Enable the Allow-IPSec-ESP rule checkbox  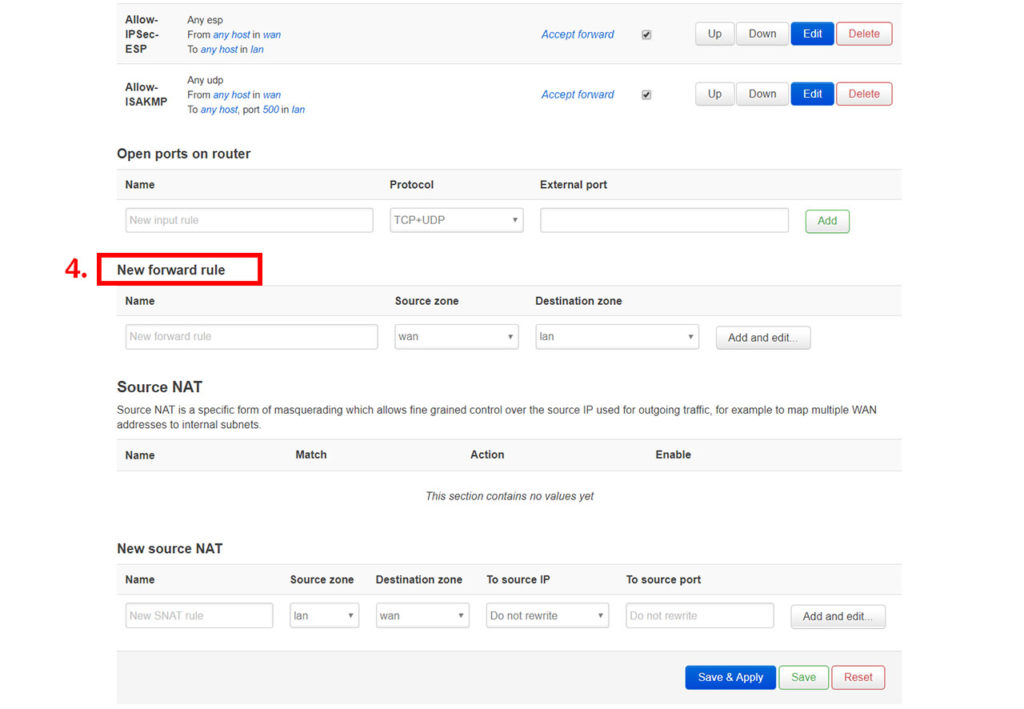(646, 33)
